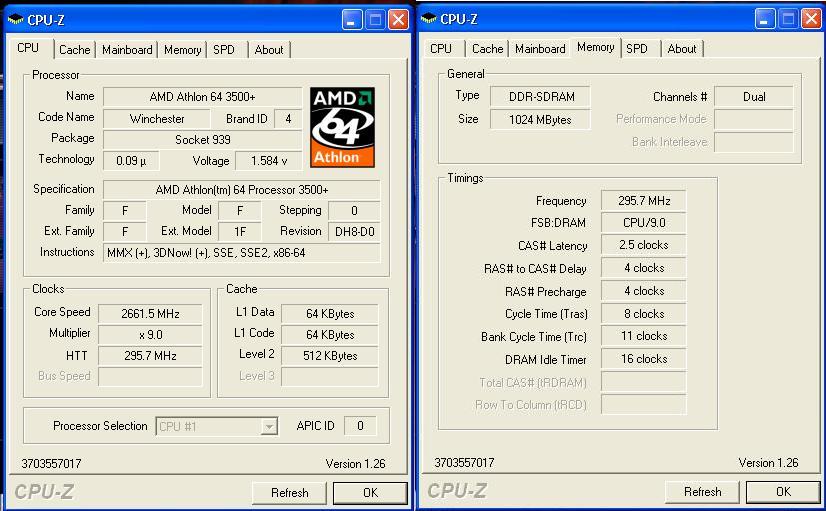Click the FSB:DRAM value CPU/9.0

(x=644, y=223)
